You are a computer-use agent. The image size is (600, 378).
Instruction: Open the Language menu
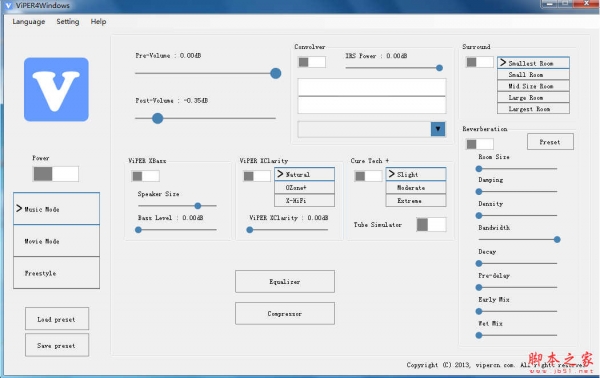pyautogui.click(x=29, y=22)
